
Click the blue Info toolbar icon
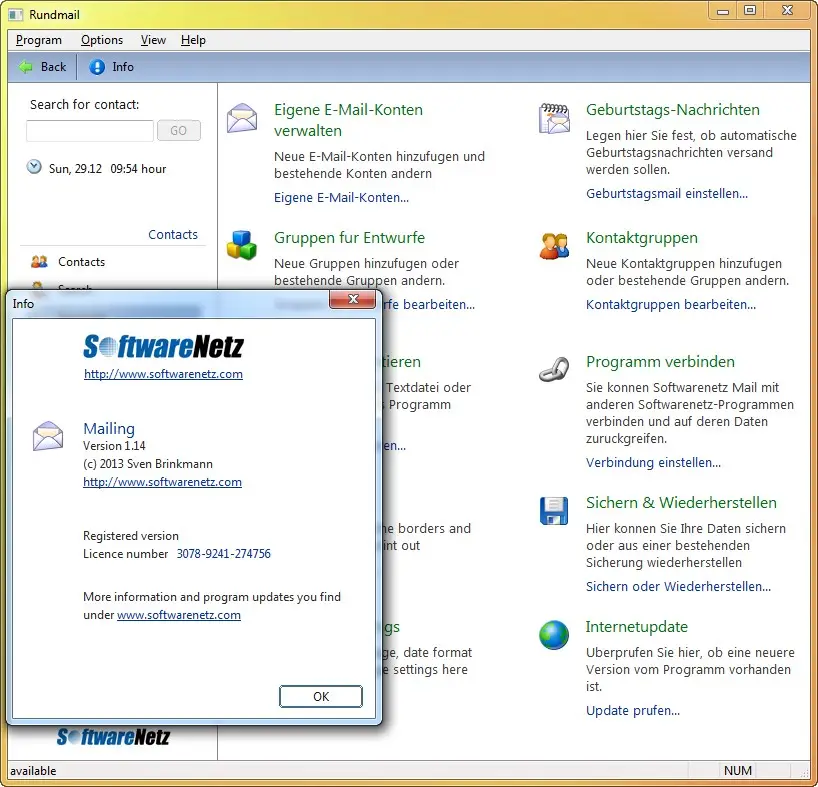pos(97,67)
